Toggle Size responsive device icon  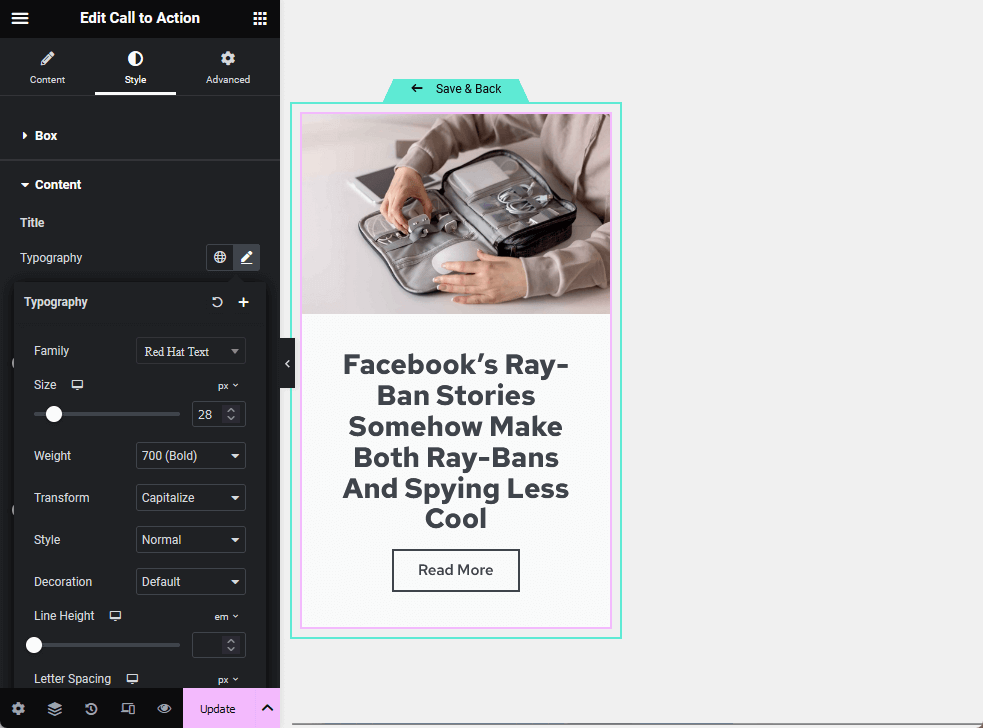[x=77, y=384]
